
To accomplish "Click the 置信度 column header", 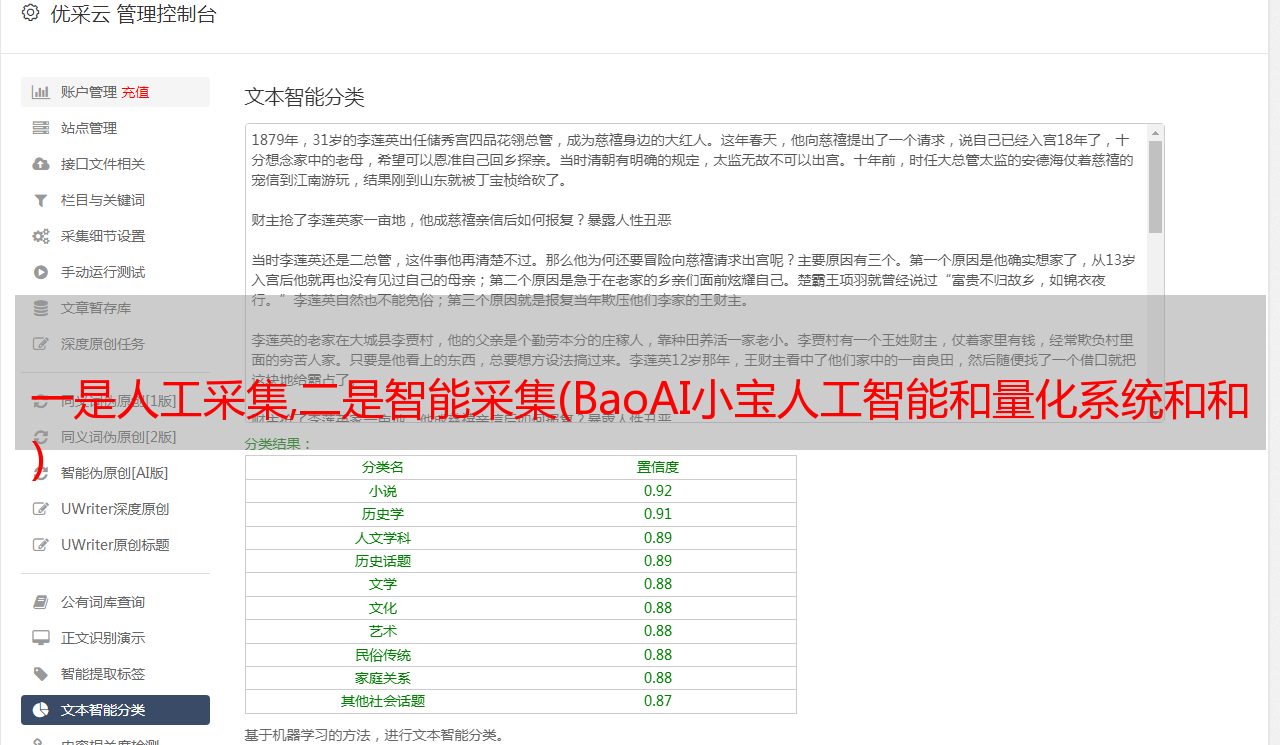I will (x=658, y=467).
